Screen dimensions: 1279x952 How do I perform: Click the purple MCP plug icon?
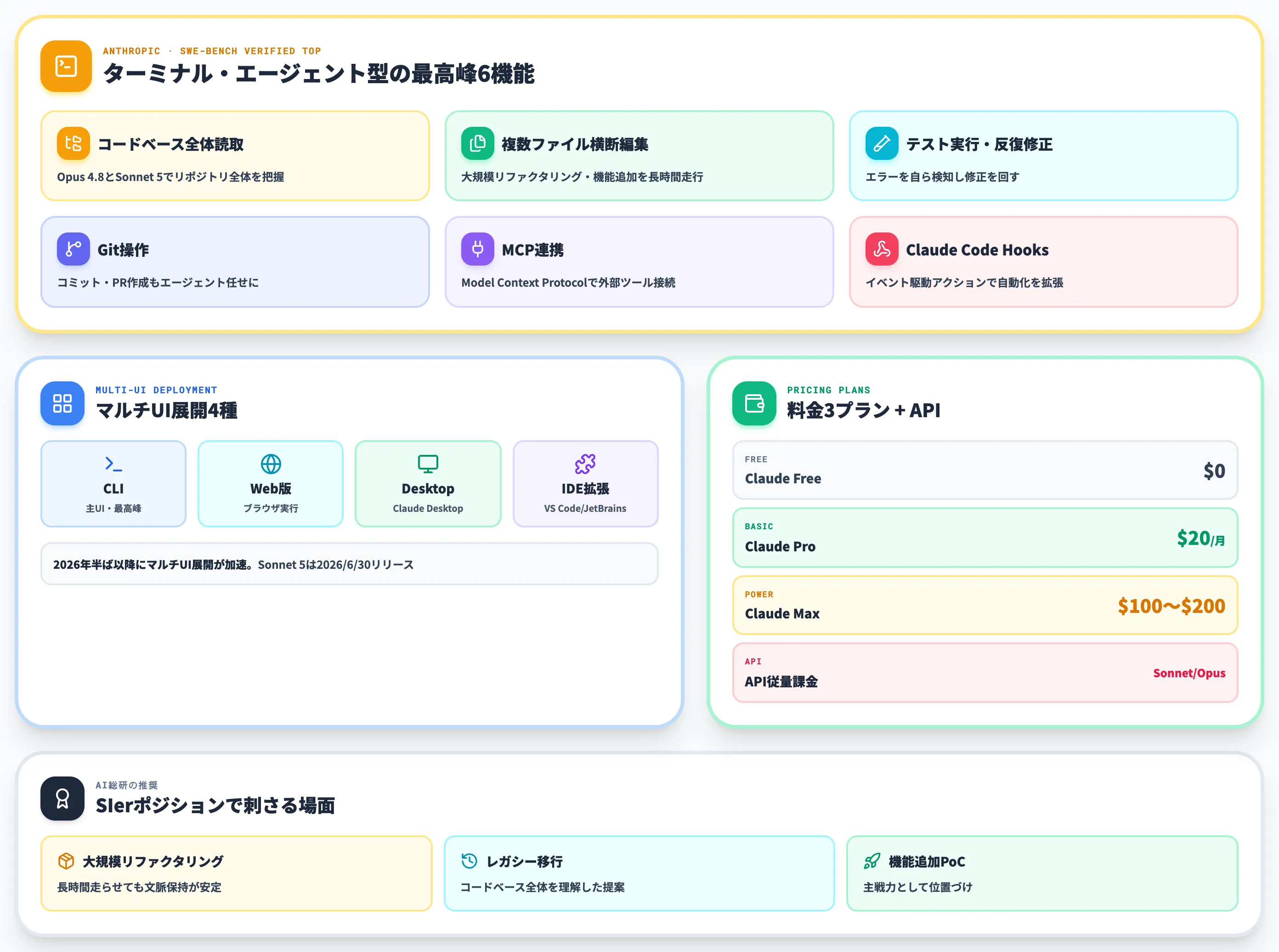478,249
